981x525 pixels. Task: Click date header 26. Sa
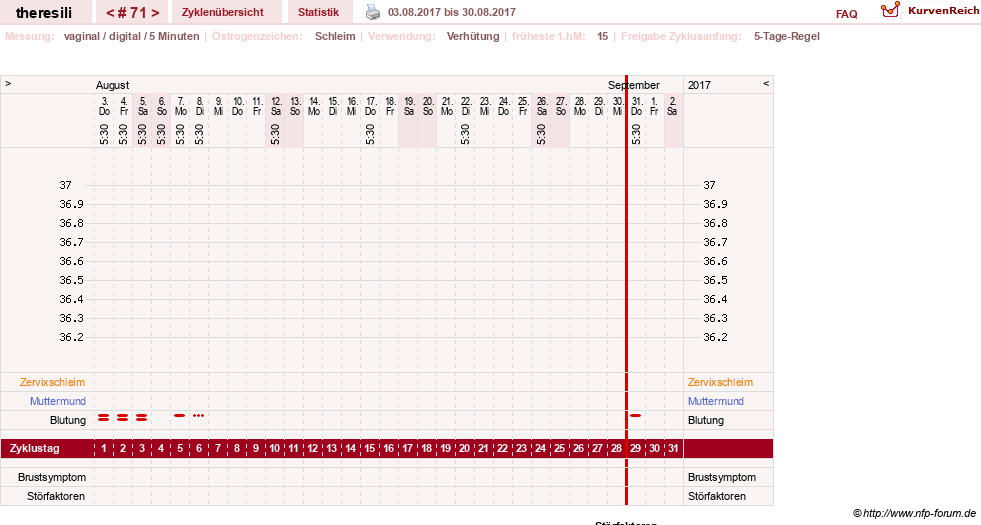tap(542, 106)
